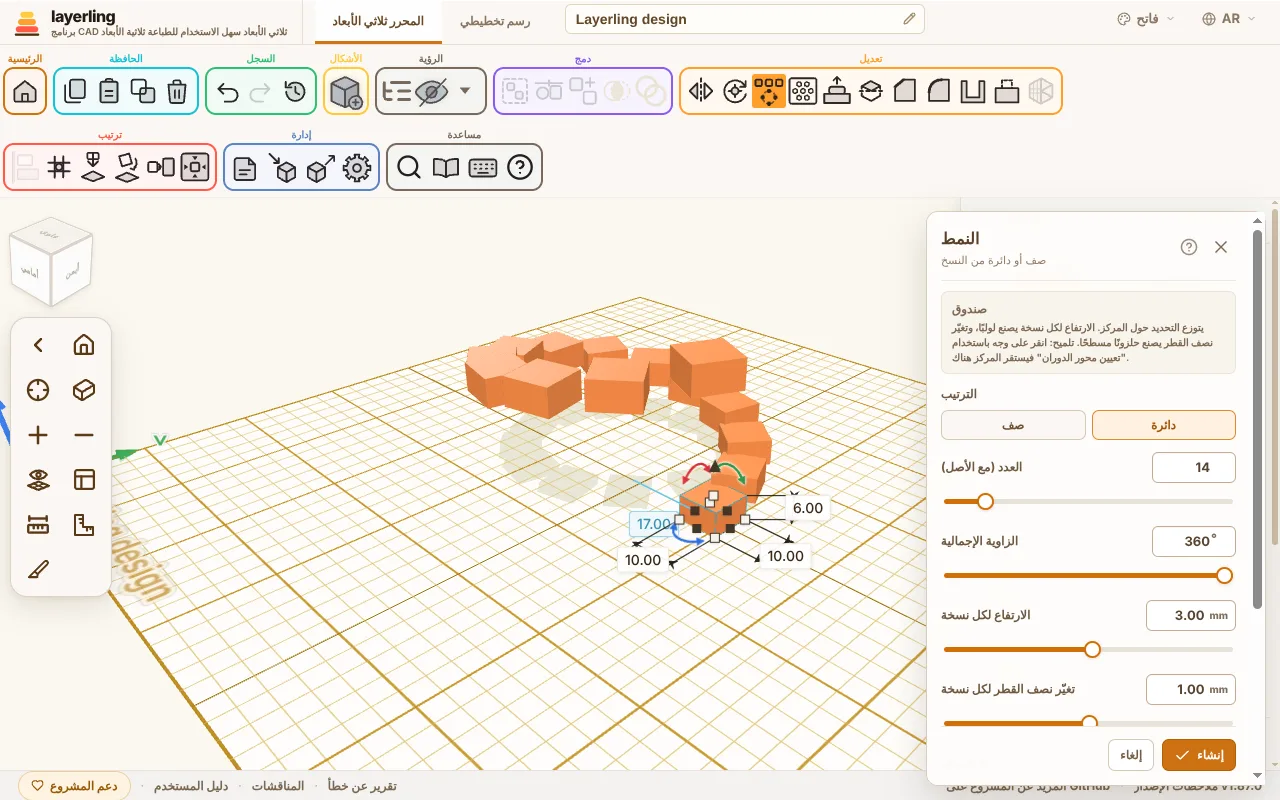The width and height of the screenshot is (1280, 800).
Task: Open the settings gear icon
Action: pyautogui.click(x=357, y=167)
